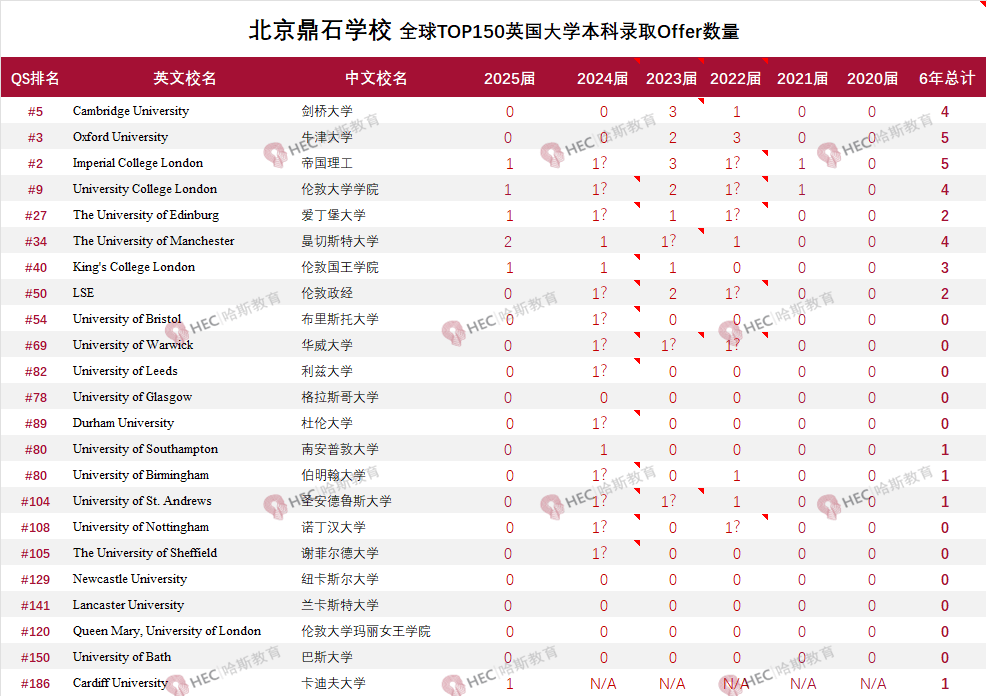This screenshot has height=696, width=987.
Task: Click comment marker on Imperial College 2021届 cell
Action: click(831, 153)
